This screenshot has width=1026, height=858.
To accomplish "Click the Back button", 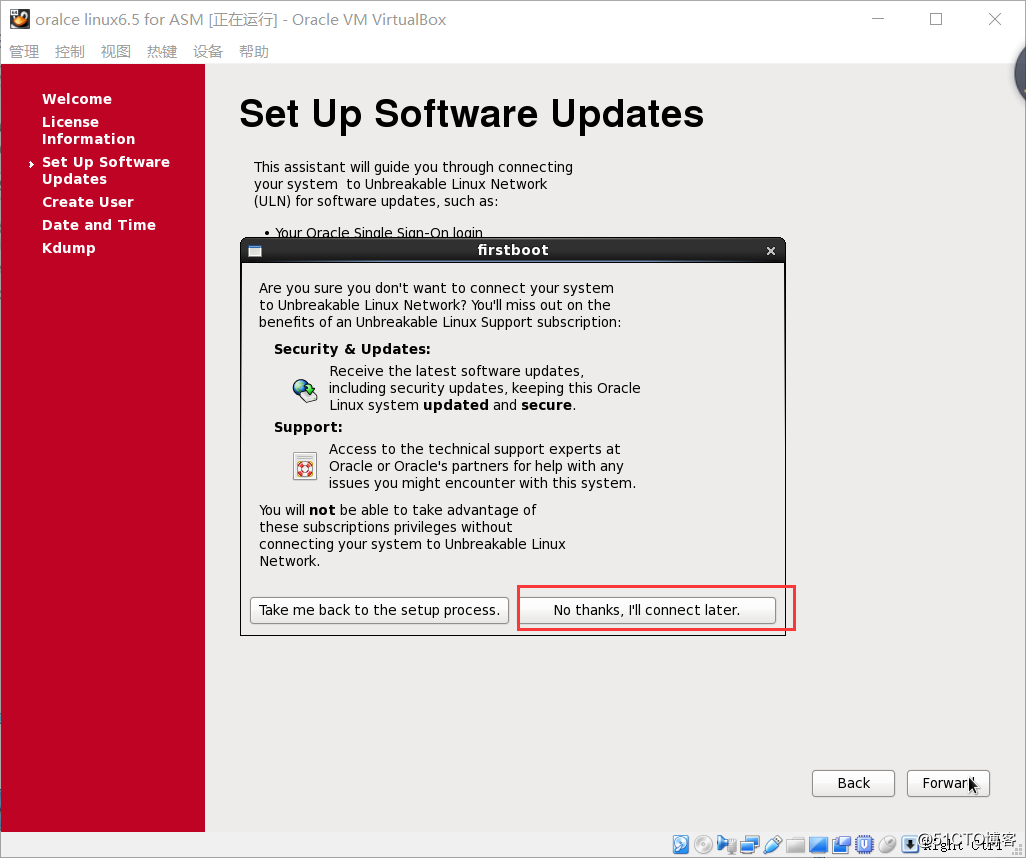I will click(853, 783).
